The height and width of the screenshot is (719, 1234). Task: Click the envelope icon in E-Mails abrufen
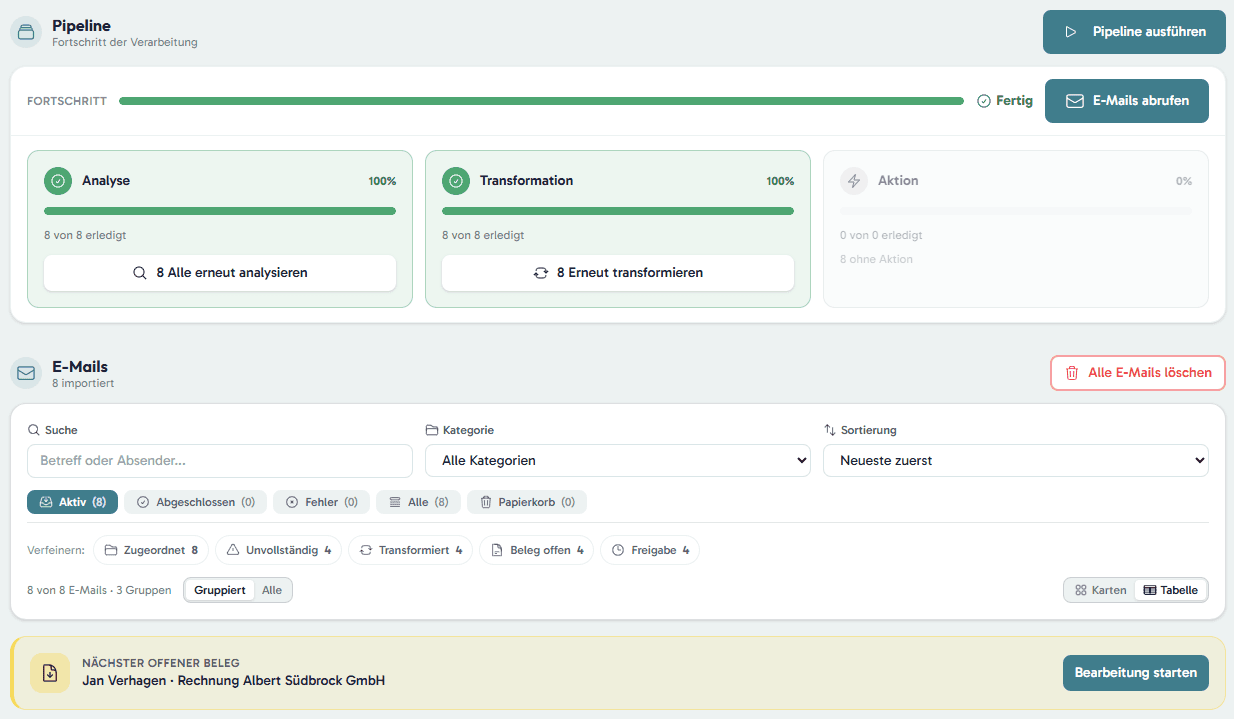coord(1075,101)
